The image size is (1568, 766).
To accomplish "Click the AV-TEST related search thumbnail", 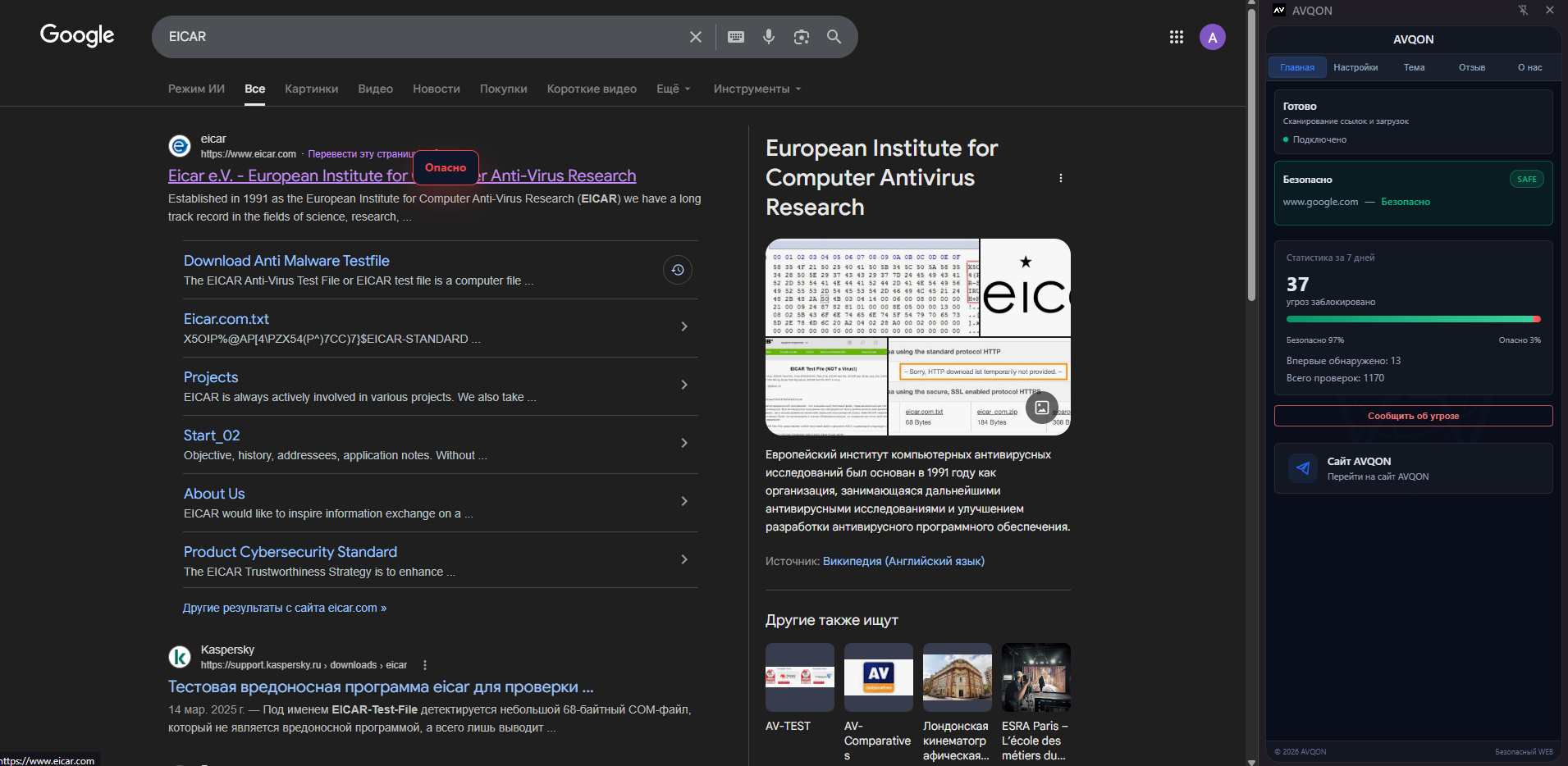I will pos(799,677).
